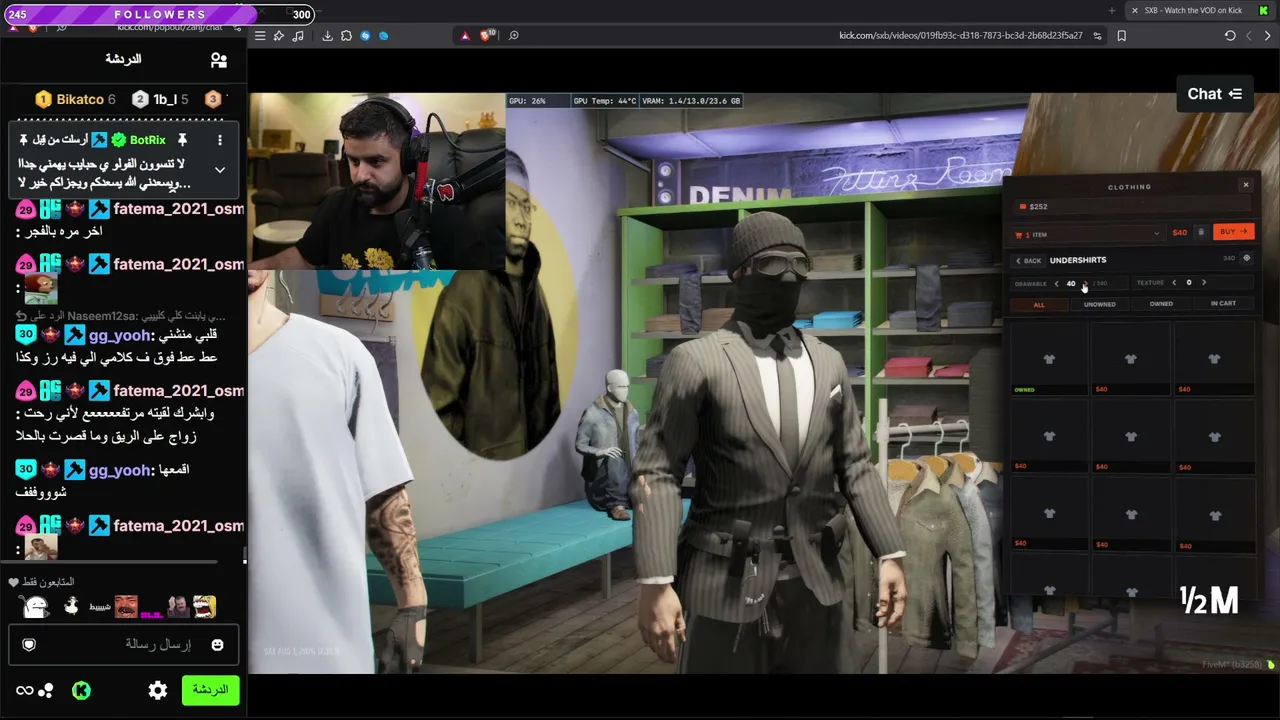Click the site settings icon beside URL
The width and height of the screenshot is (1280, 720).
[1097, 36]
